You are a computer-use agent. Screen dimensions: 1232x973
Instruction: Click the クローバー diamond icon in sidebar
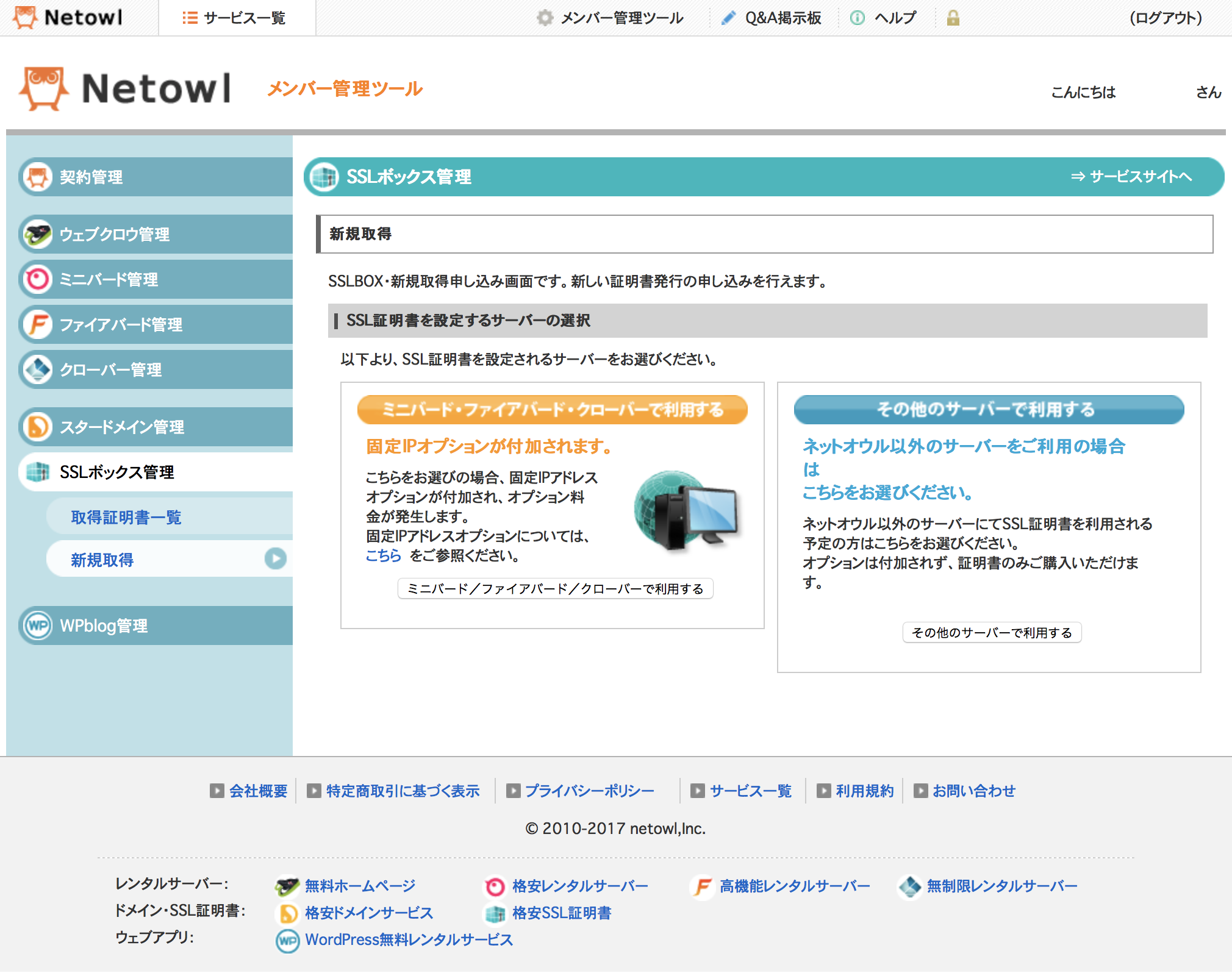tap(38, 369)
